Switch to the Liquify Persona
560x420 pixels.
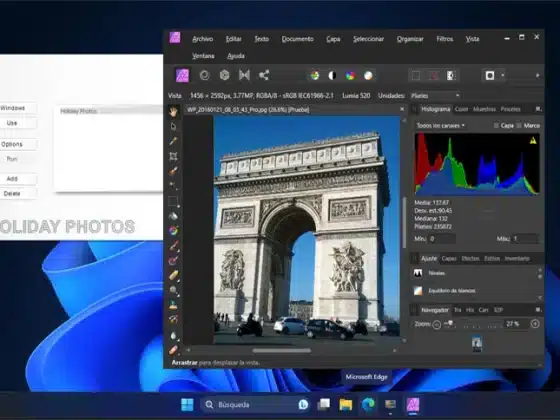(205, 75)
